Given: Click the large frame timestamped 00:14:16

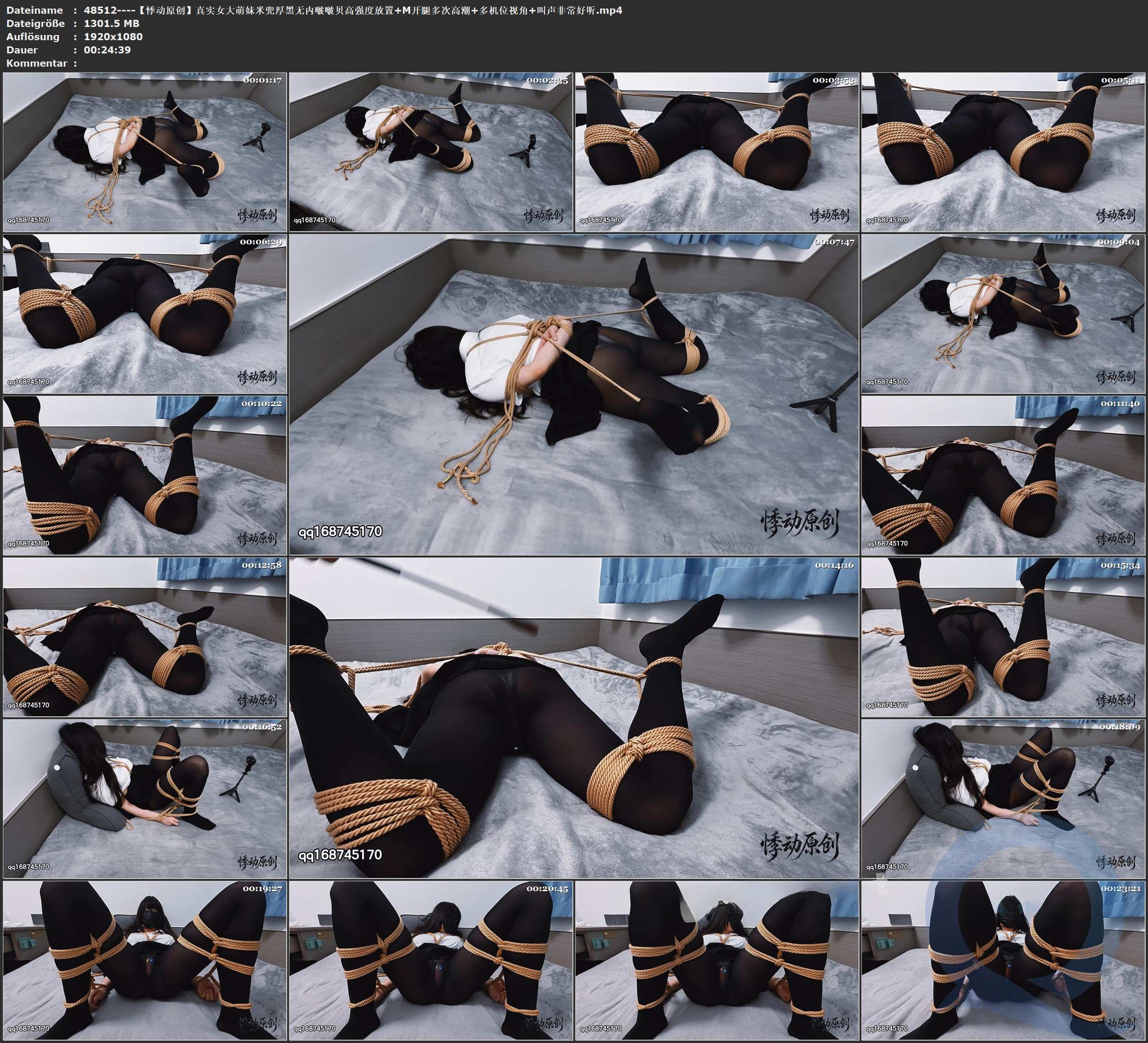Looking at the screenshot, I should [573, 718].
